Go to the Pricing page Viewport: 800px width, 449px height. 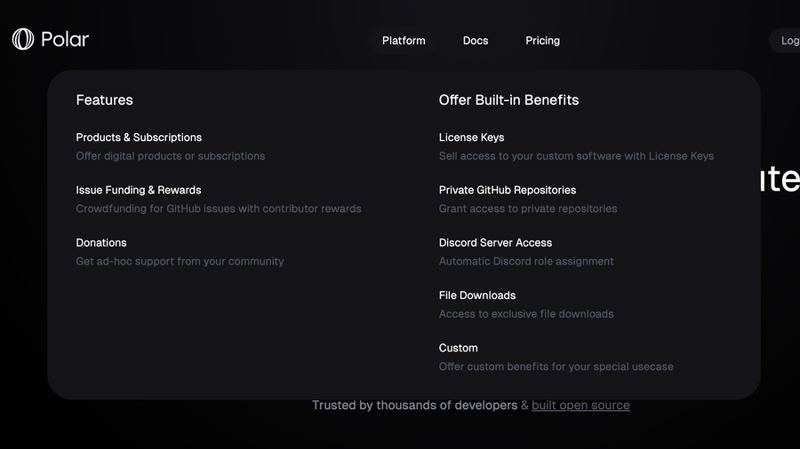point(542,41)
